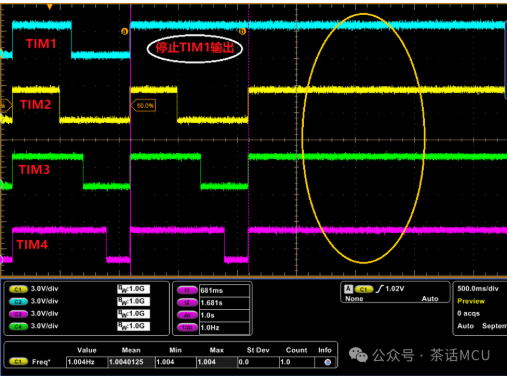The width and height of the screenshot is (507, 377).
Task: Click the 1/Δt frequency badge
Action: [187, 327]
